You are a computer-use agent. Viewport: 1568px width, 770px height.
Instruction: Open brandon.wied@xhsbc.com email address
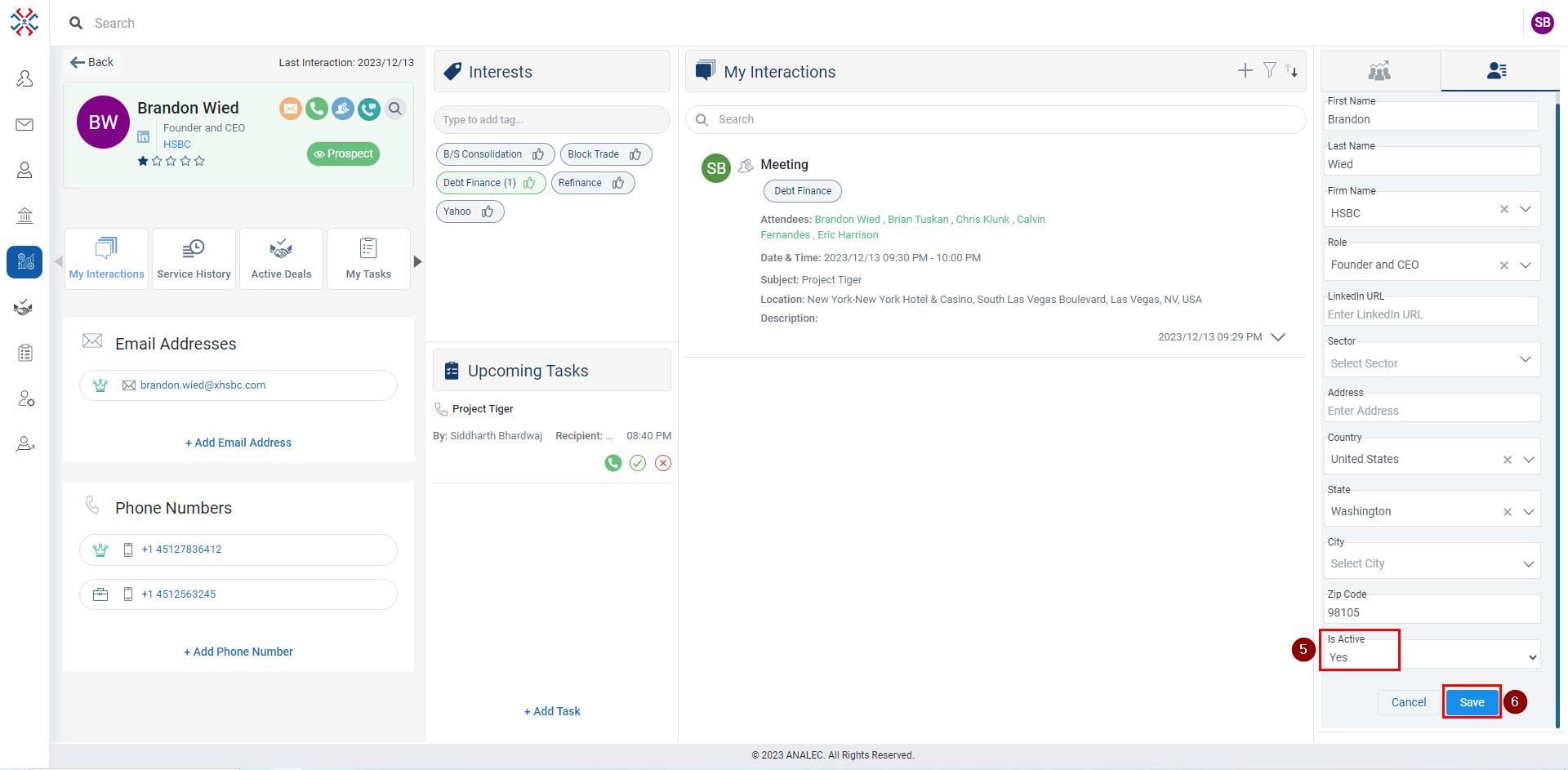(x=203, y=385)
